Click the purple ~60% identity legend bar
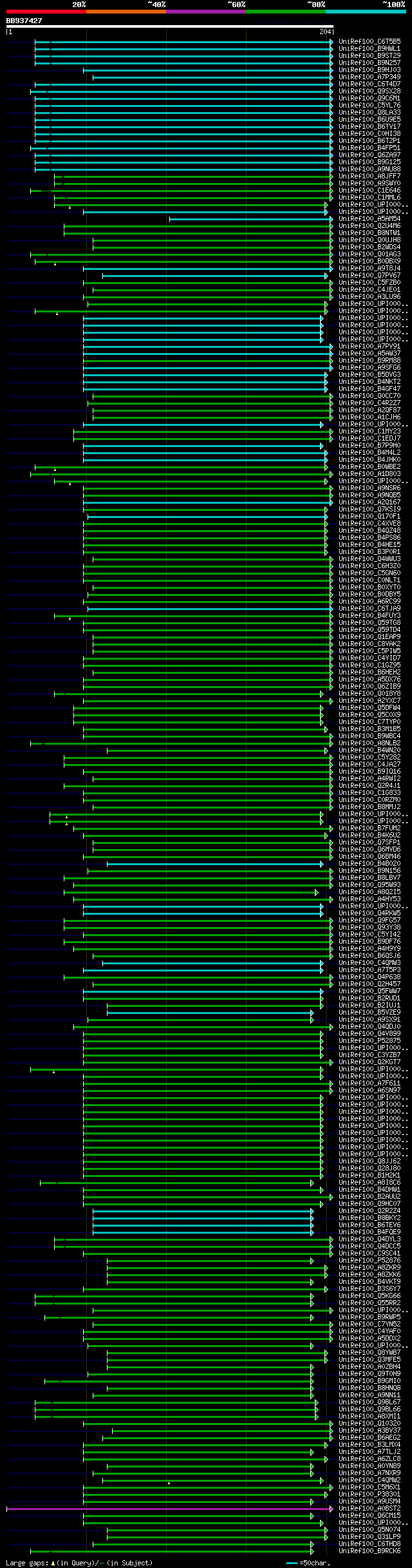Image resolution: width=412 pixels, height=1568 pixels. pyautogui.click(x=206, y=12)
